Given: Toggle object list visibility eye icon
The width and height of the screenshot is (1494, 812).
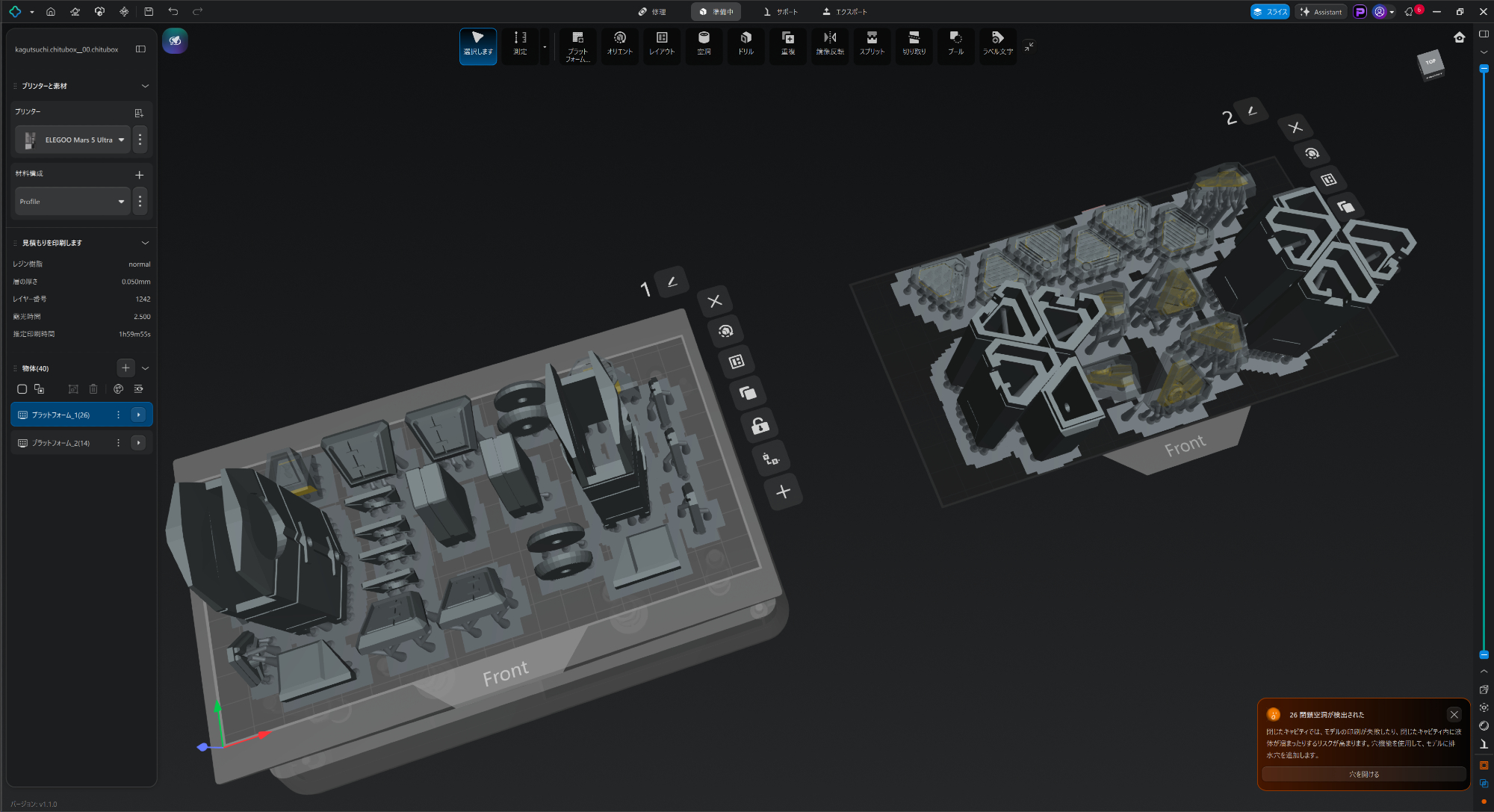Looking at the screenshot, I should tap(138, 389).
